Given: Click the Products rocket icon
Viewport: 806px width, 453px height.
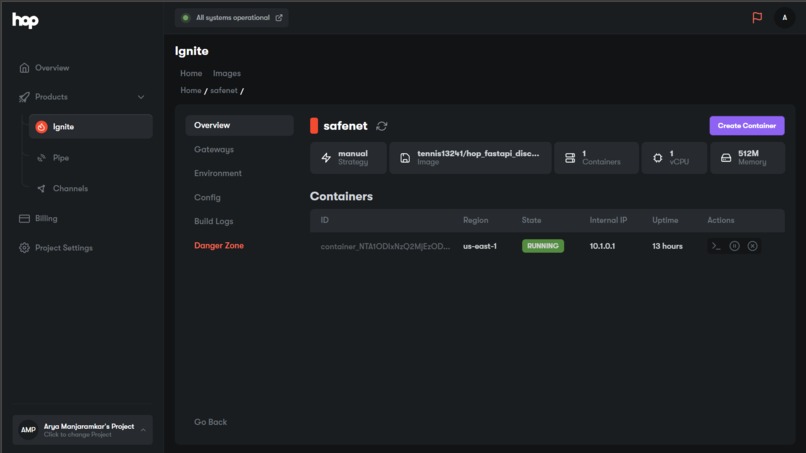Looking at the screenshot, I should tap(24, 97).
